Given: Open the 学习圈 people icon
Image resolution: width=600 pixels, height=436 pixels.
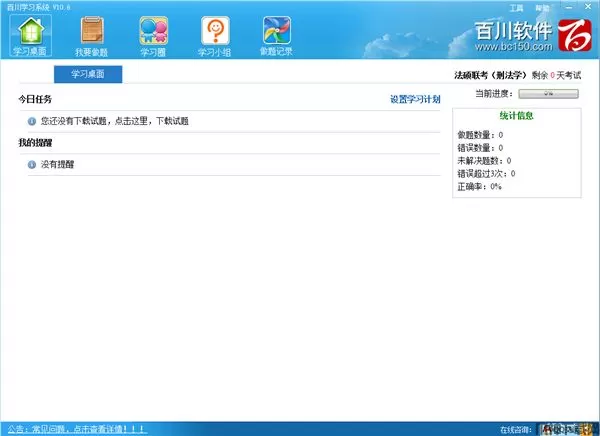Looking at the screenshot, I should click(153, 33).
